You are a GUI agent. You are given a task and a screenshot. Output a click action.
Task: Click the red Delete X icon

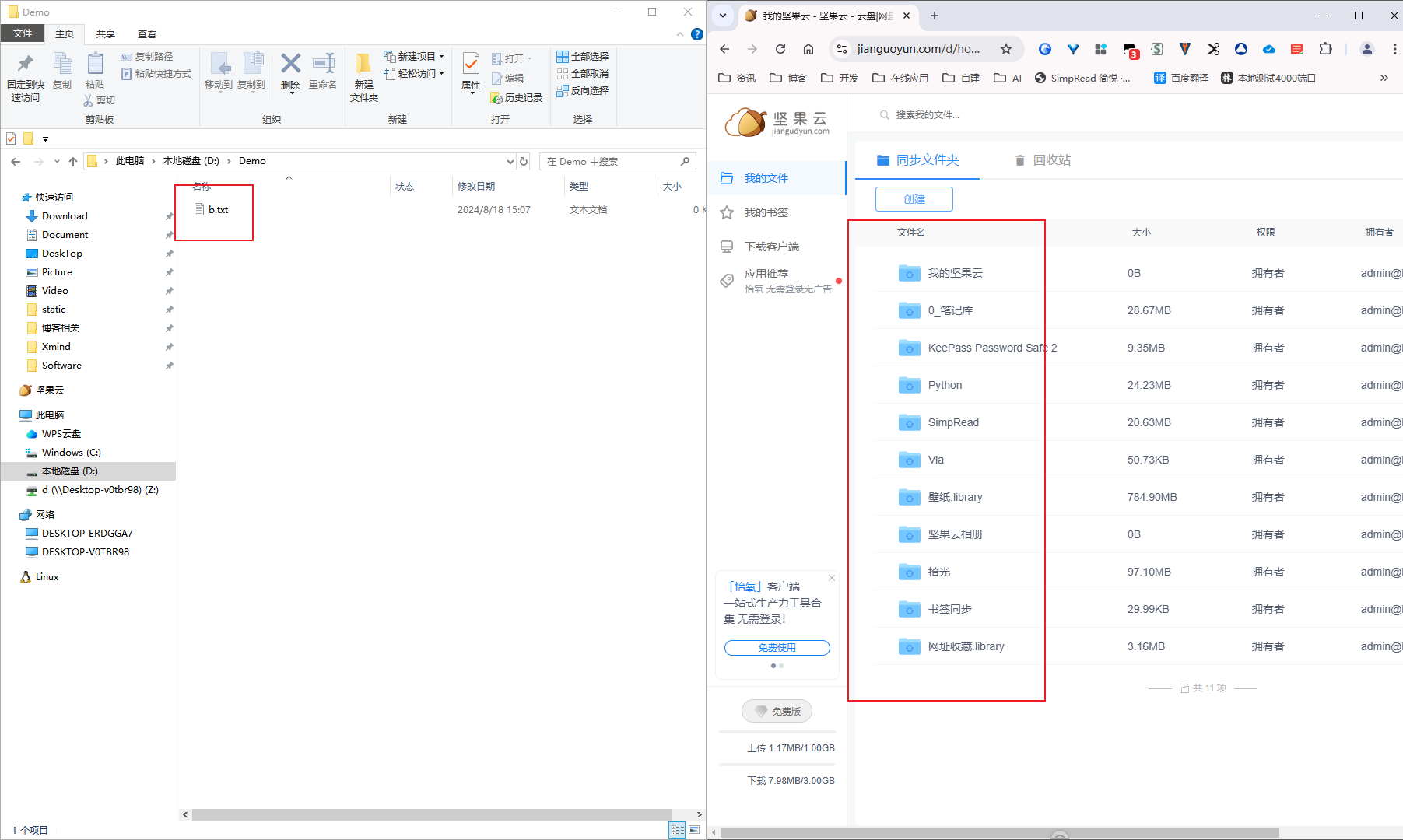click(290, 64)
